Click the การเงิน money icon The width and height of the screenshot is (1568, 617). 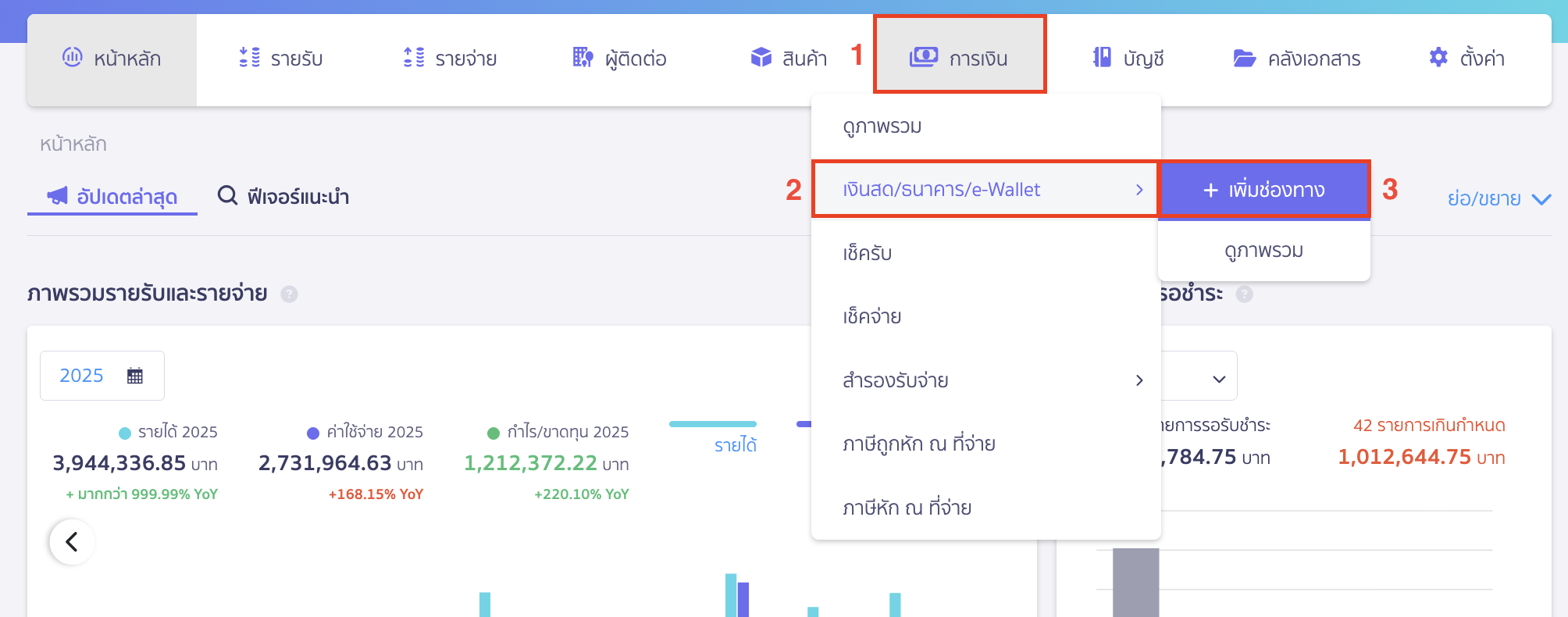pos(924,57)
